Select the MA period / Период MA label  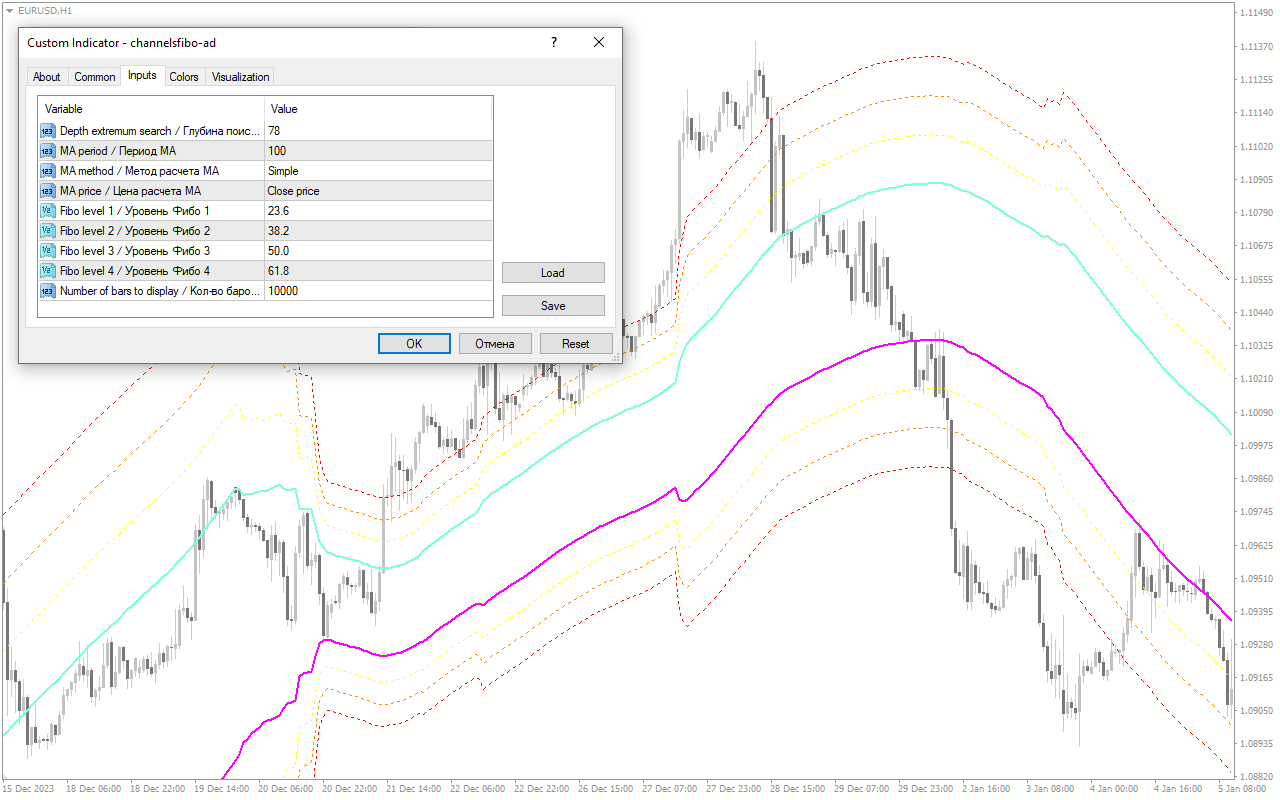[118, 151]
